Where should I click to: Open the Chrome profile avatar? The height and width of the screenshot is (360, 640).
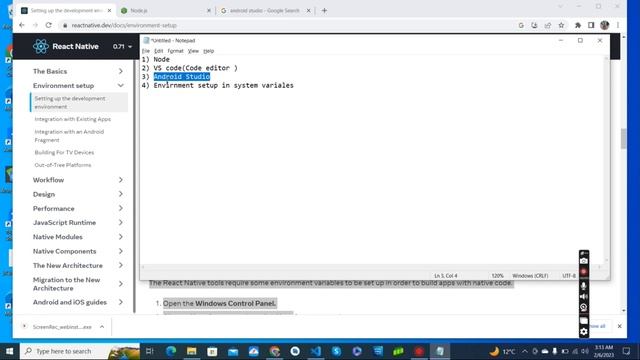tap(604, 25)
